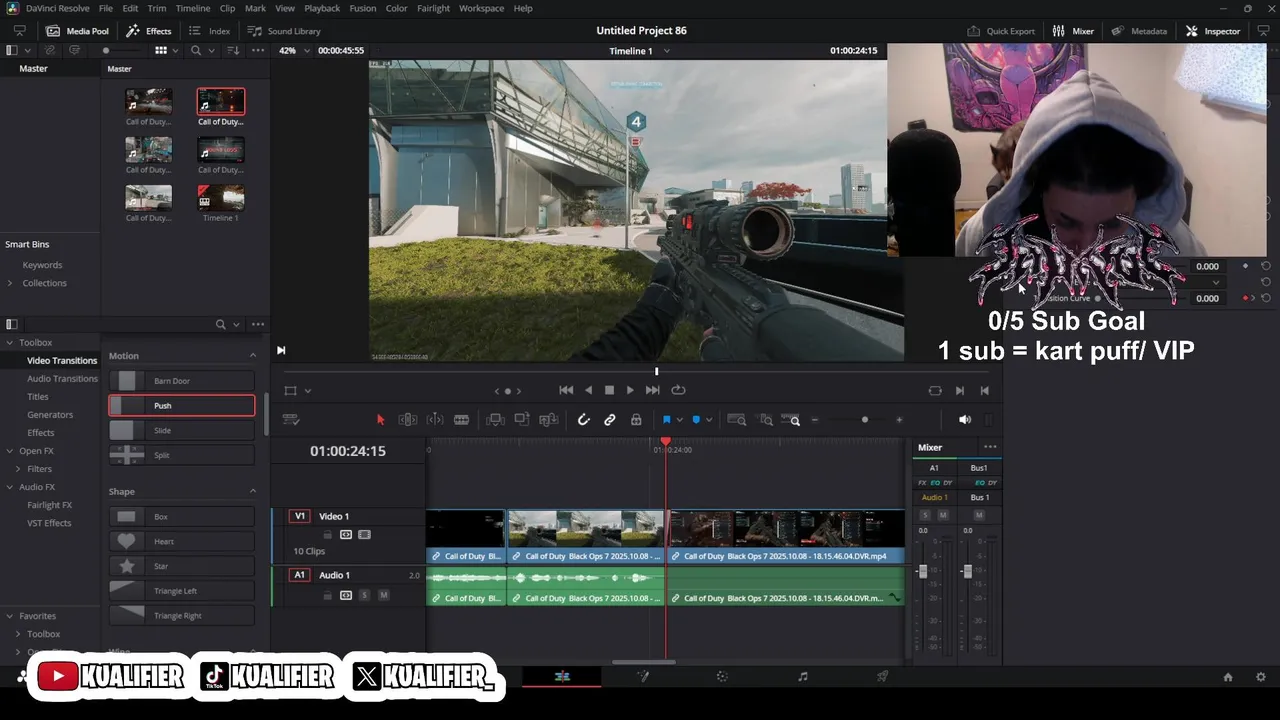
Task: Open the Workspace menu
Action: pos(481,8)
